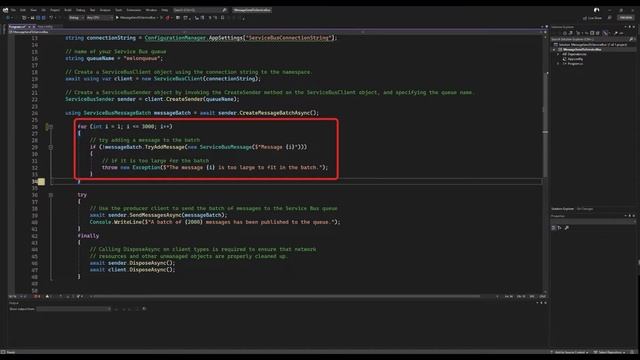Click the error count indicator
Image resolution: width=640 pixels, height=360 pixels.
37,296
